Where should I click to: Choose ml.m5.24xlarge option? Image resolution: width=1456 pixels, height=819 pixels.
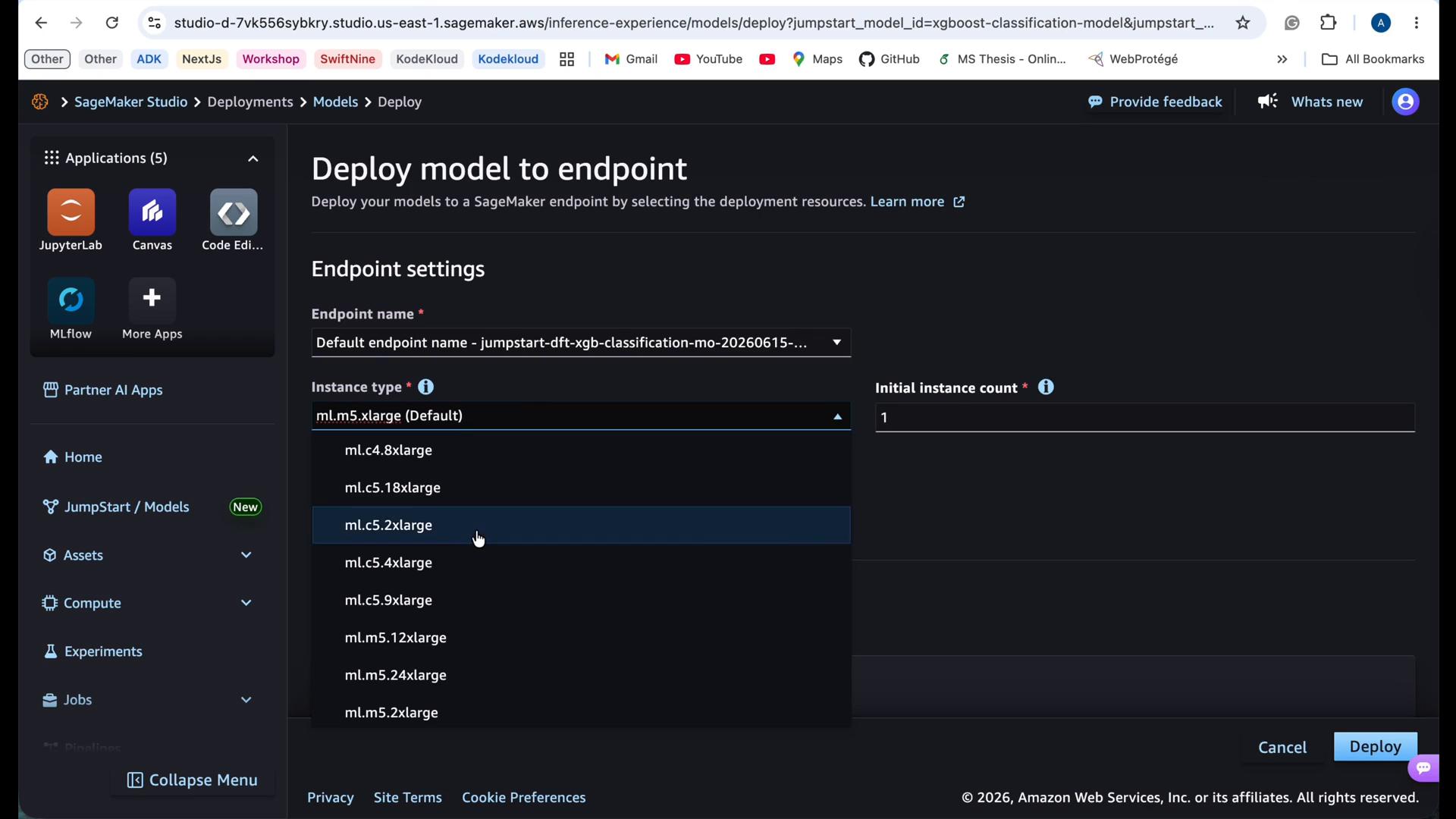click(x=581, y=675)
